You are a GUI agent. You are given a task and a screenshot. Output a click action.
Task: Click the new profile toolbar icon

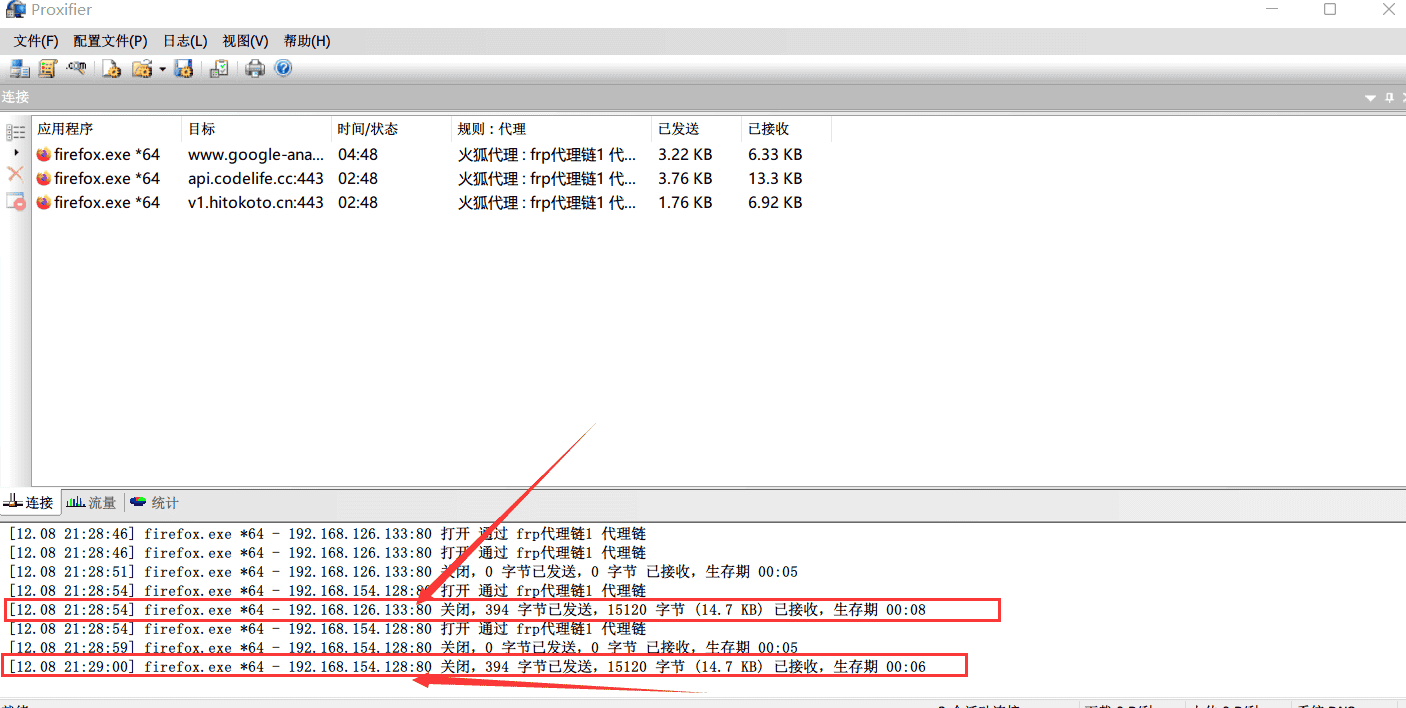pyautogui.click(x=112, y=69)
